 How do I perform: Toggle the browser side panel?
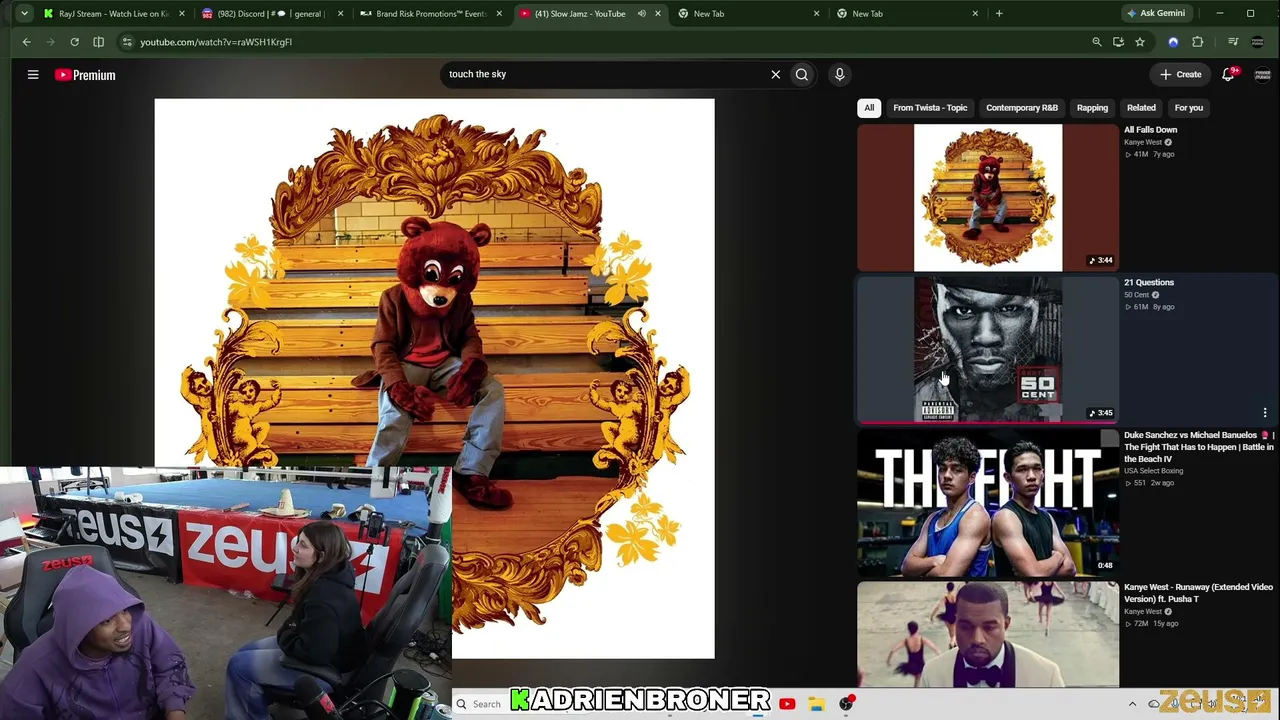(99, 42)
